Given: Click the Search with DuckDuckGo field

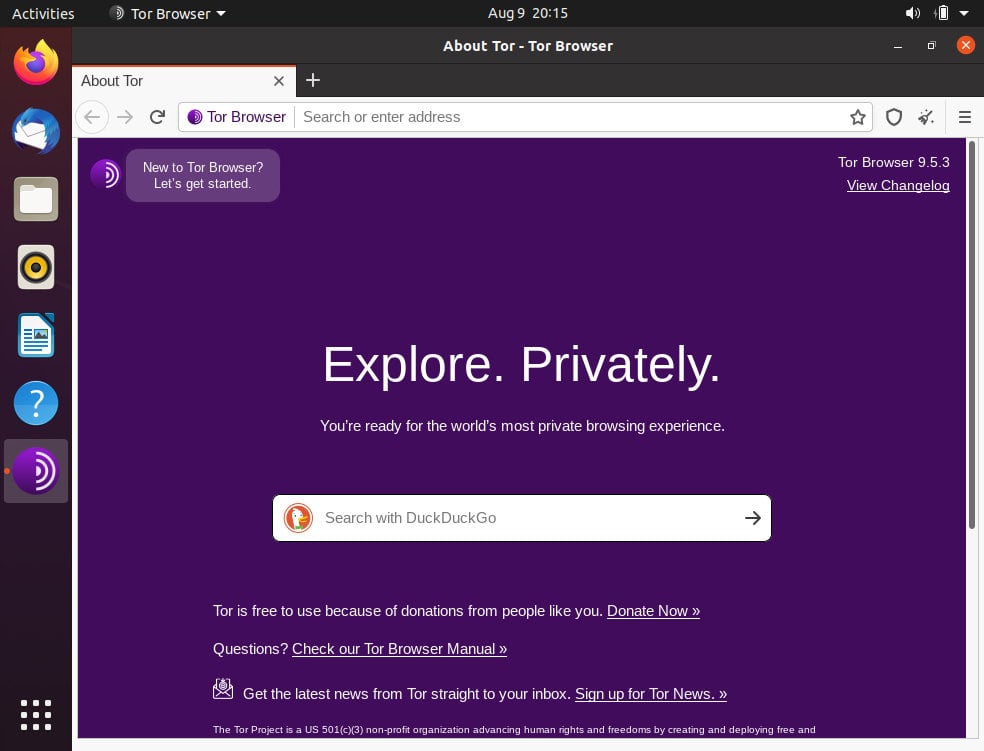Looking at the screenshot, I should (521, 518).
